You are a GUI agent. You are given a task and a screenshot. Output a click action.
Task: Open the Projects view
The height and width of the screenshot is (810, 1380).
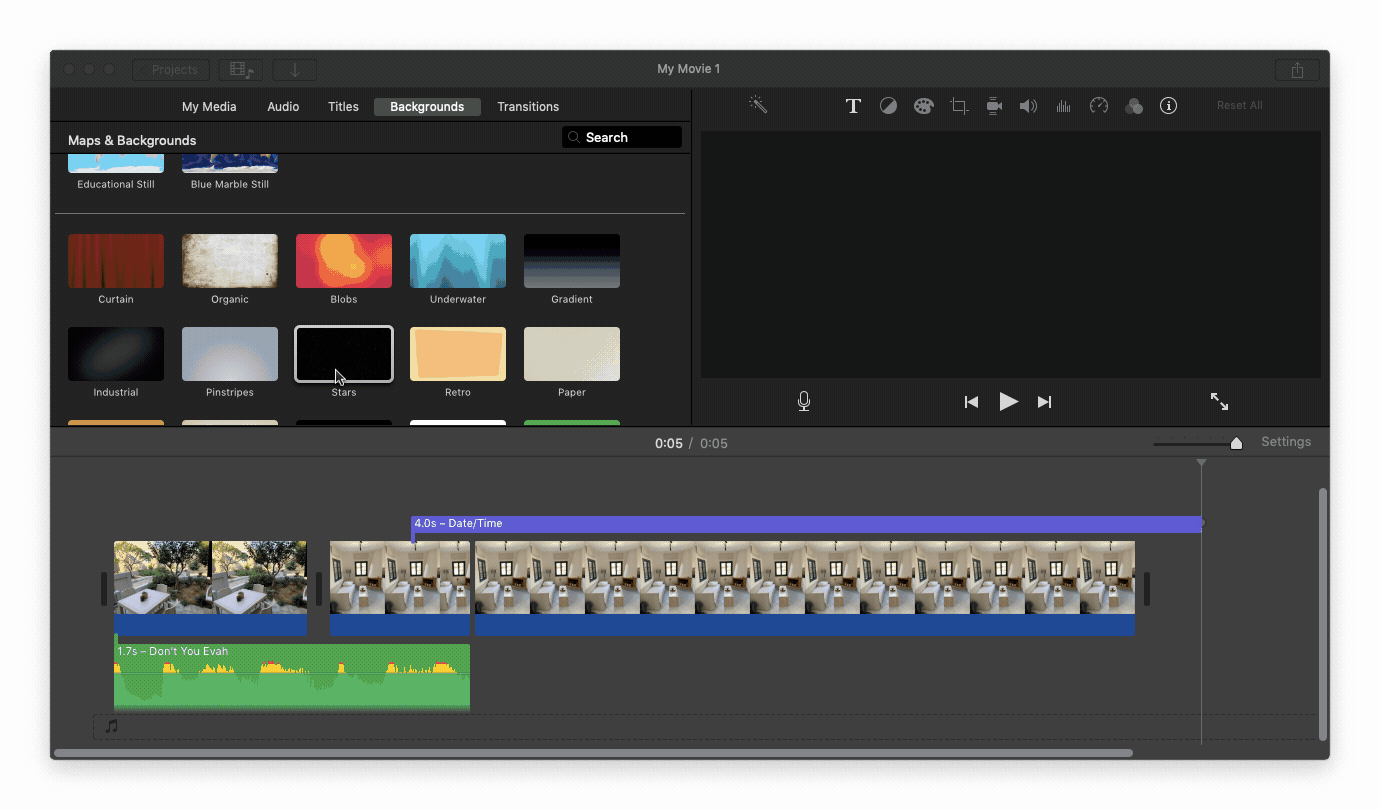170,69
